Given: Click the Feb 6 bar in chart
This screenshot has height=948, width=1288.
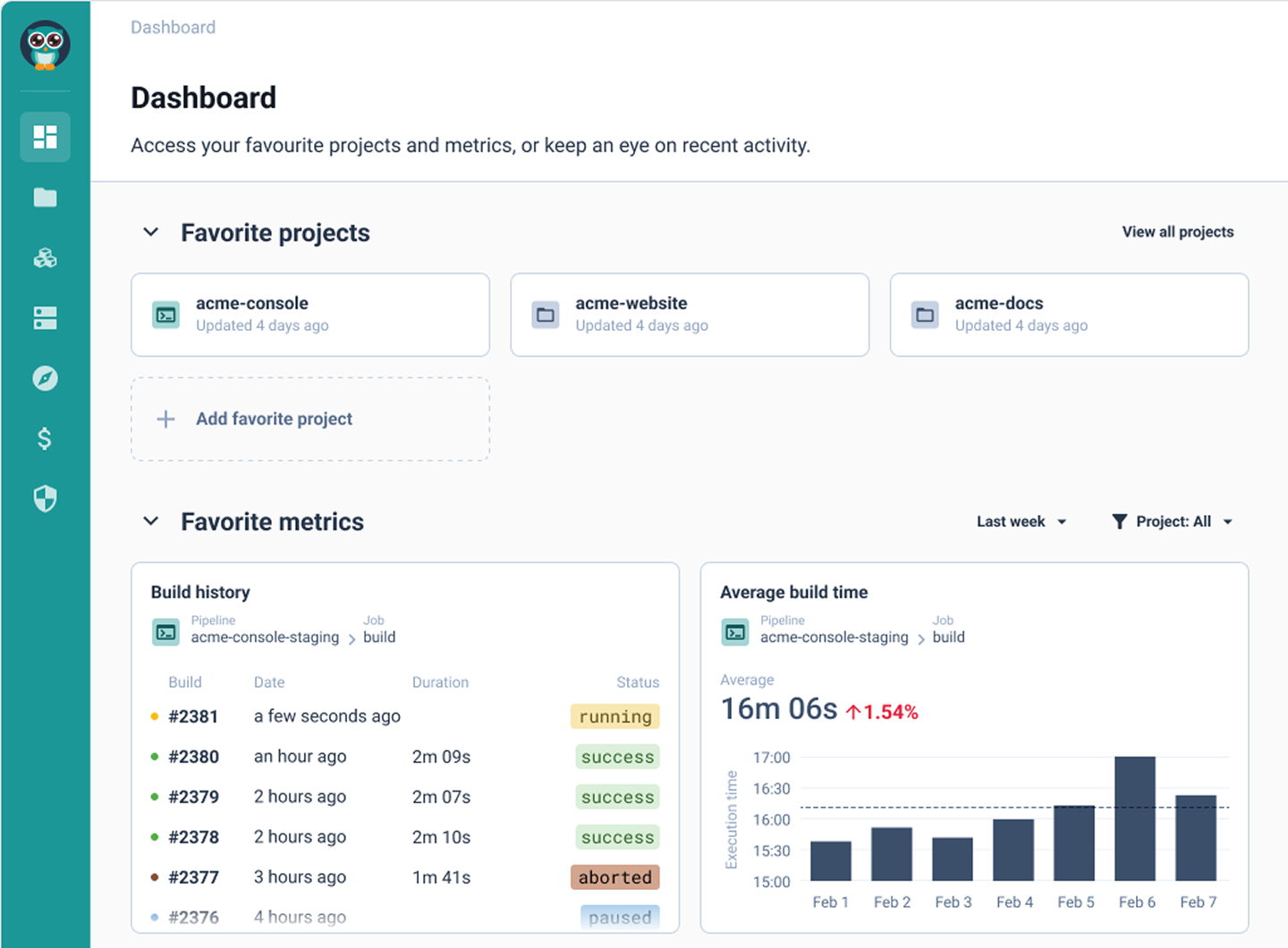Looking at the screenshot, I should pos(1135,818).
